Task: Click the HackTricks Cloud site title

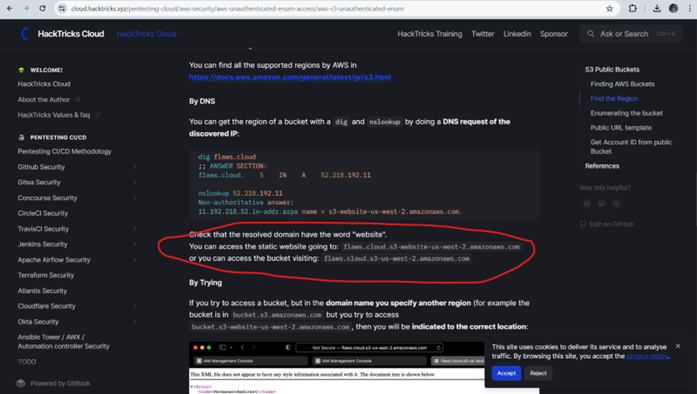Action: pyautogui.click(x=71, y=34)
